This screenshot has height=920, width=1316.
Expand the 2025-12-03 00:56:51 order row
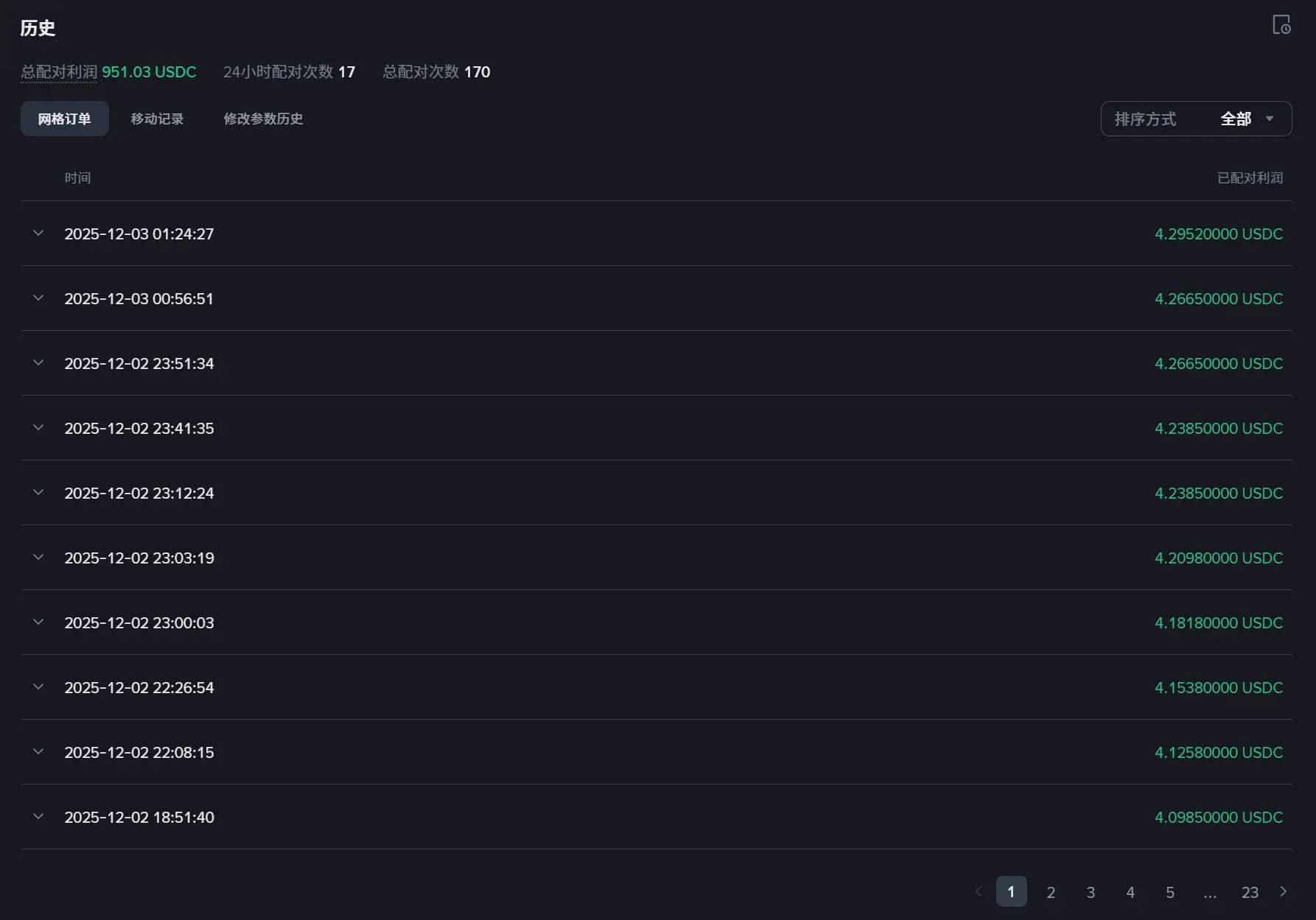[38, 298]
